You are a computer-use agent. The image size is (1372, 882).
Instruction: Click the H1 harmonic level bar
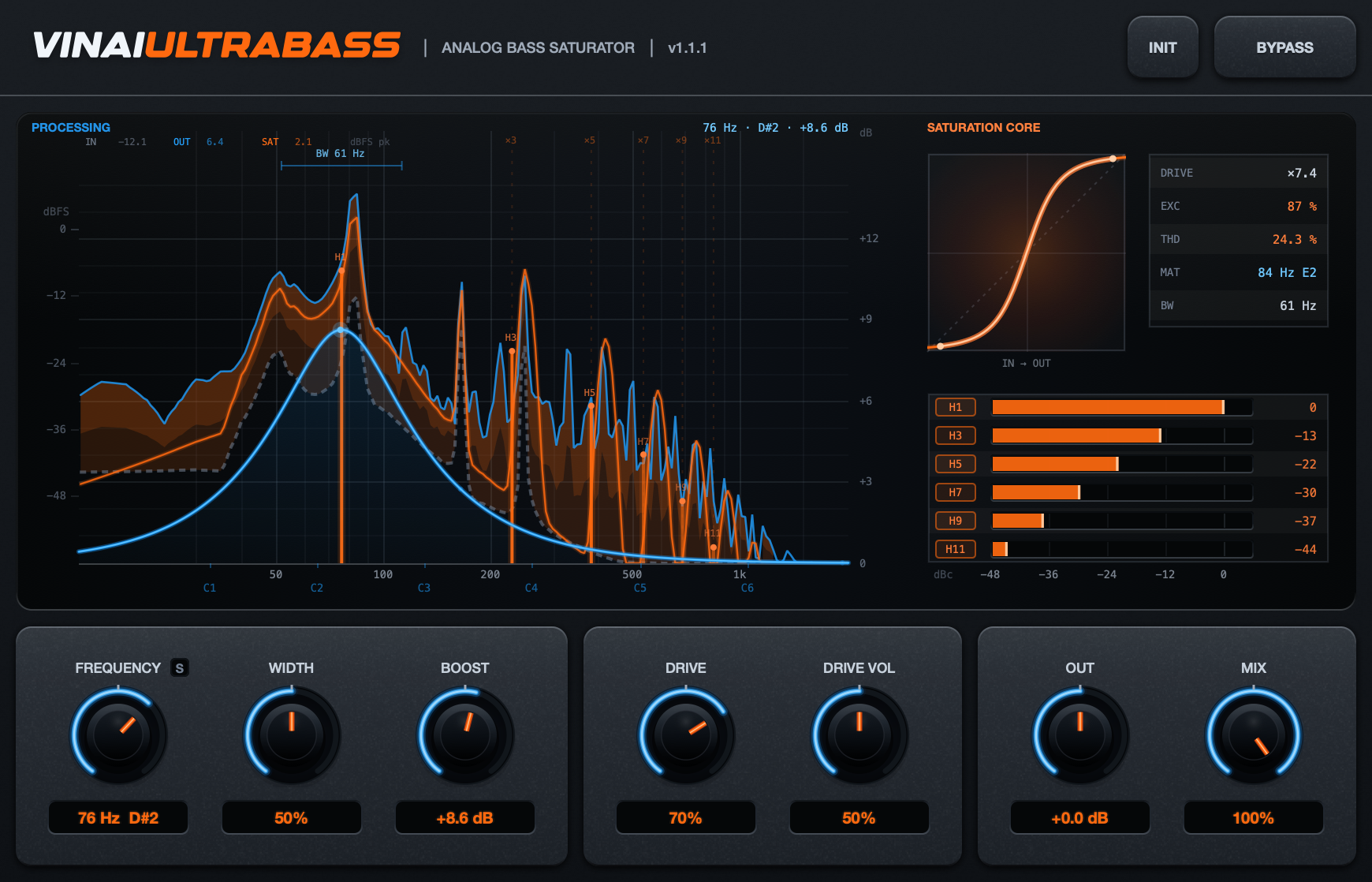[1122, 407]
